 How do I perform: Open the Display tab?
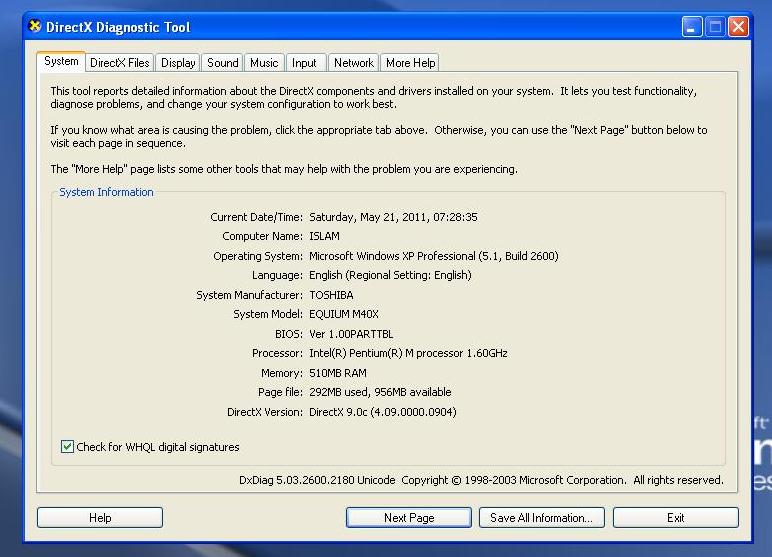(x=178, y=63)
